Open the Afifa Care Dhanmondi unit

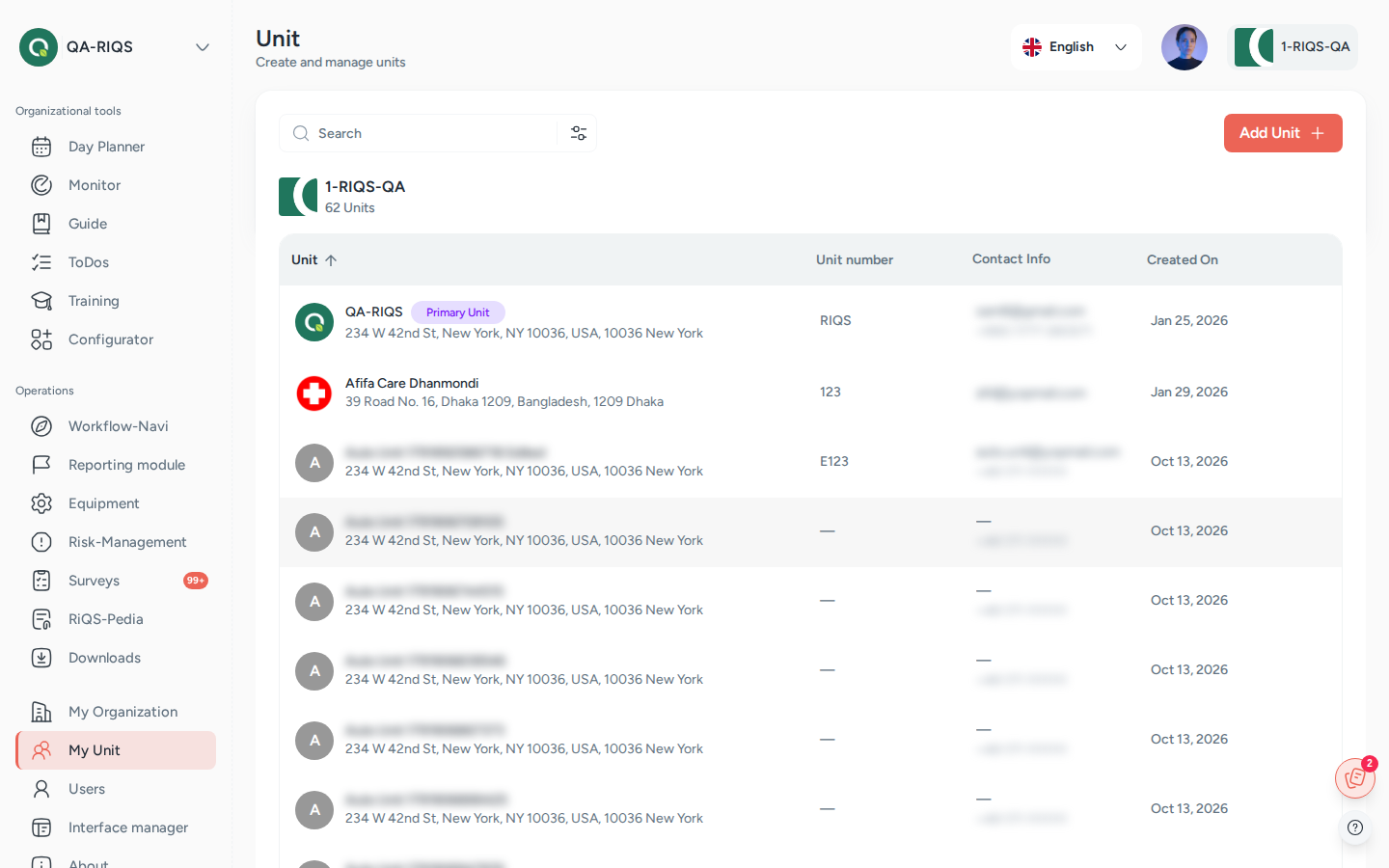click(x=810, y=392)
